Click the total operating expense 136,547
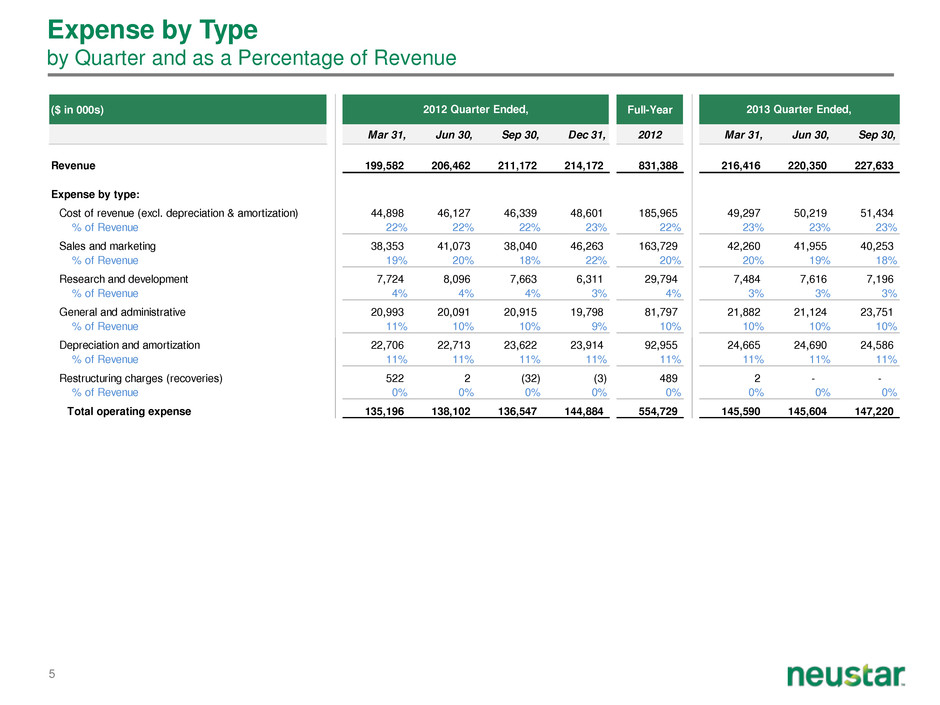 coord(517,411)
